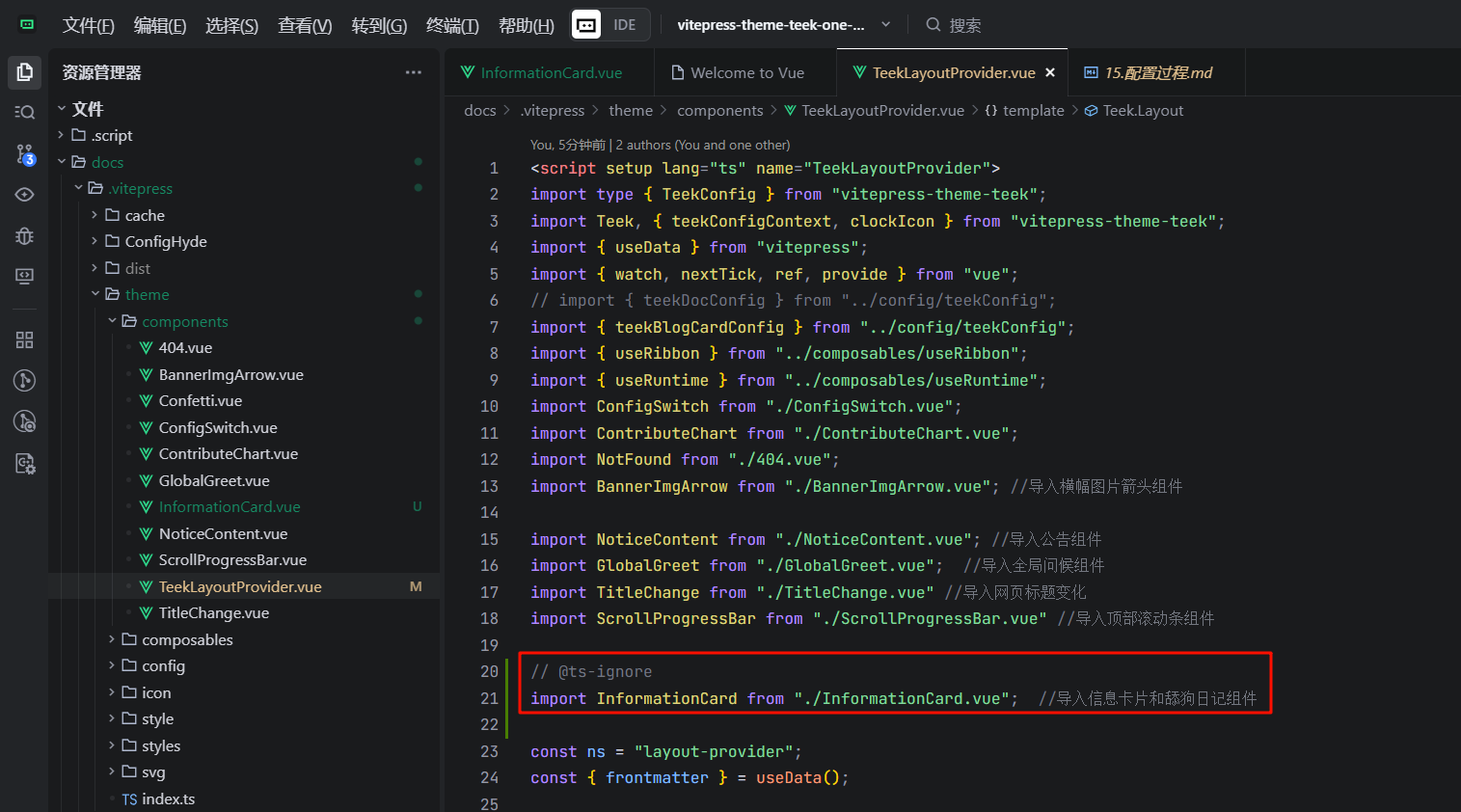
Task: Click the Vue icon beside Confetti.vue
Action: point(147,401)
